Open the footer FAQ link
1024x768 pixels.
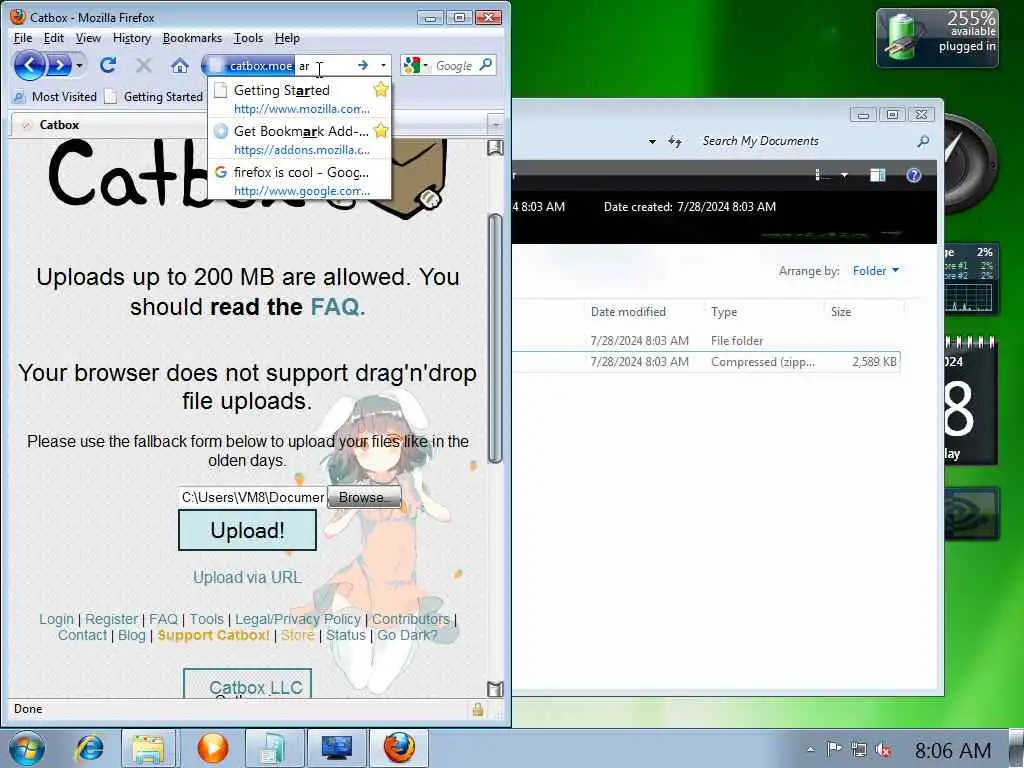click(163, 619)
